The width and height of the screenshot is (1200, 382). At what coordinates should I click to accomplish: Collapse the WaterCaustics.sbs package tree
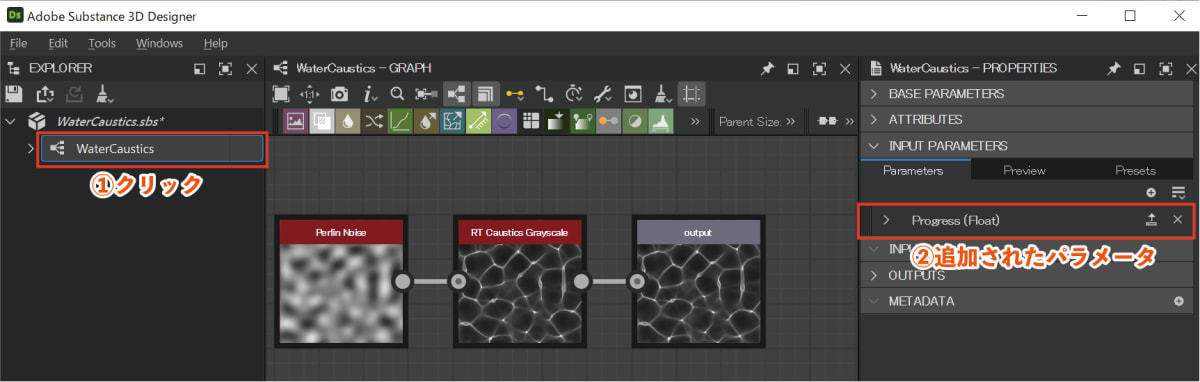(11, 121)
